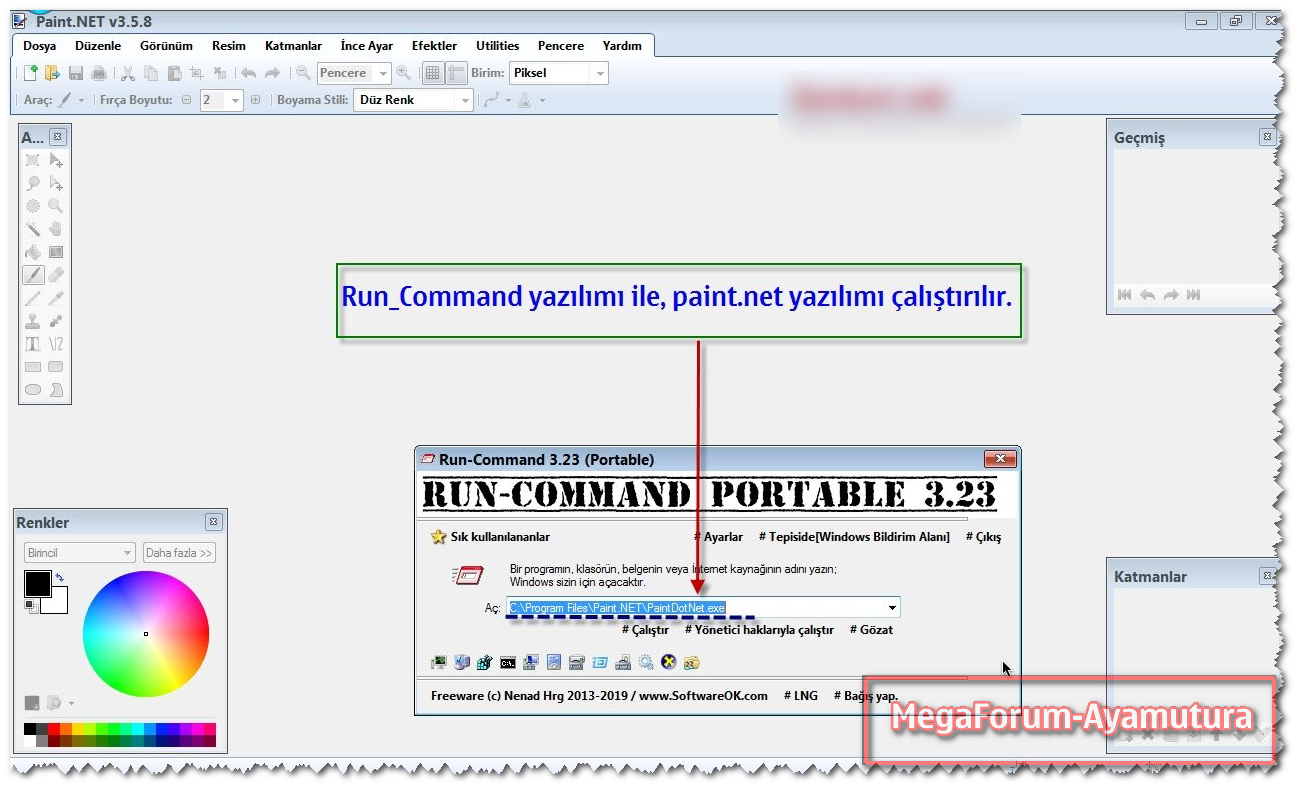Swap primary and secondary colors arrow
The height and width of the screenshot is (791, 1301).
[59, 577]
